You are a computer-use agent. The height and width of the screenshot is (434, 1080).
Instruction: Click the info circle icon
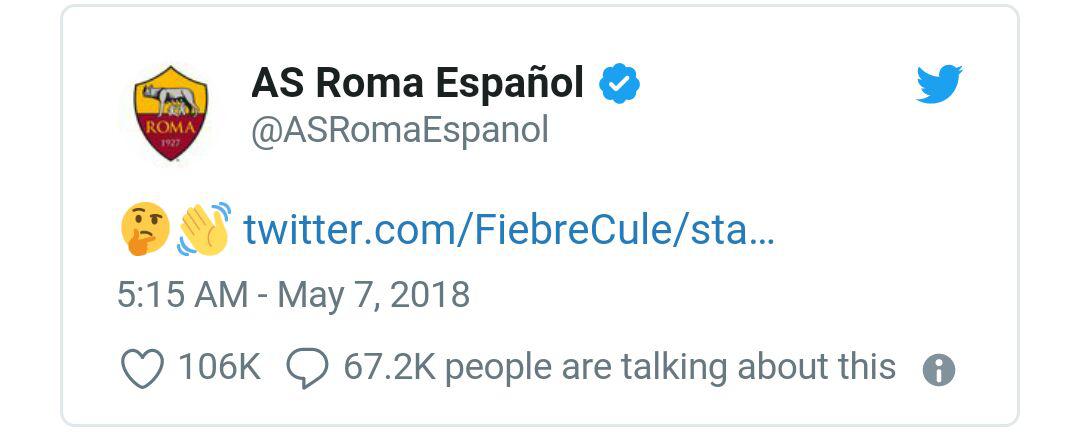939,371
